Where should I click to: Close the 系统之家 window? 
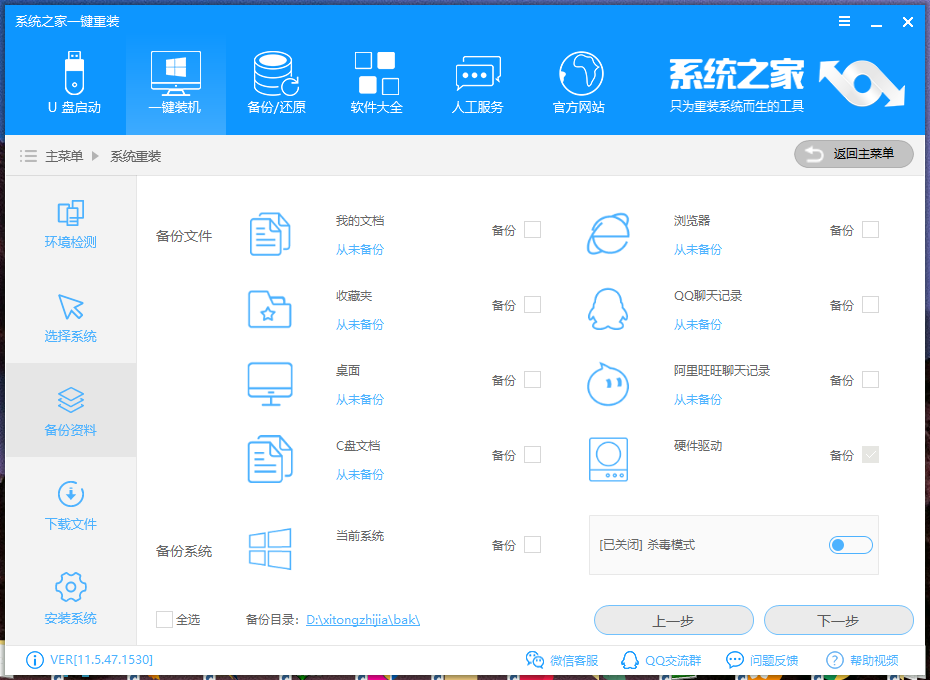(x=907, y=22)
